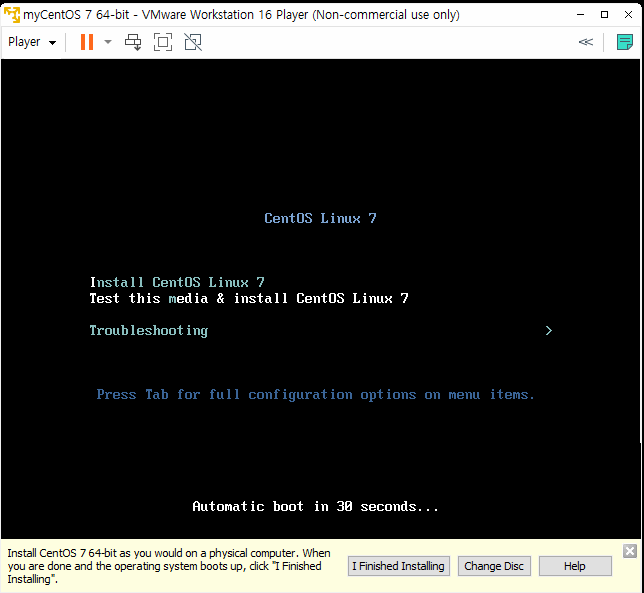Close the VMware Player window
This screenshot has width=644, height=593.
[x=628, y=14]
